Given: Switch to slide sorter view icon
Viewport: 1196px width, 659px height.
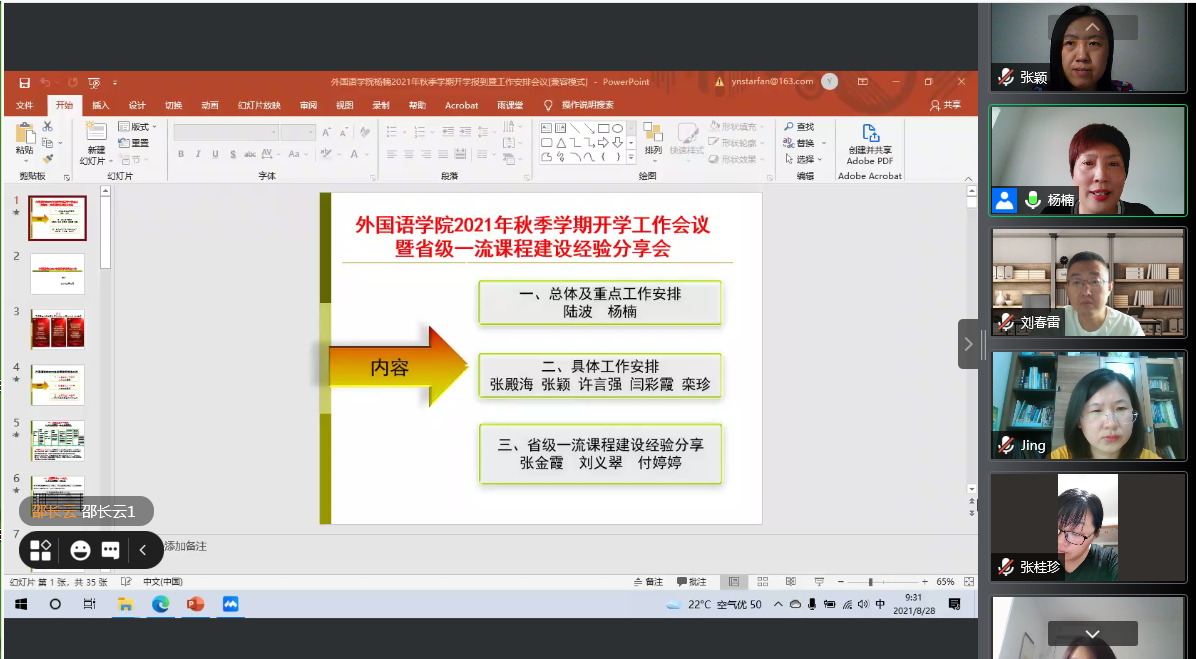Looking at the screenshot, I should tap(762, 581).
